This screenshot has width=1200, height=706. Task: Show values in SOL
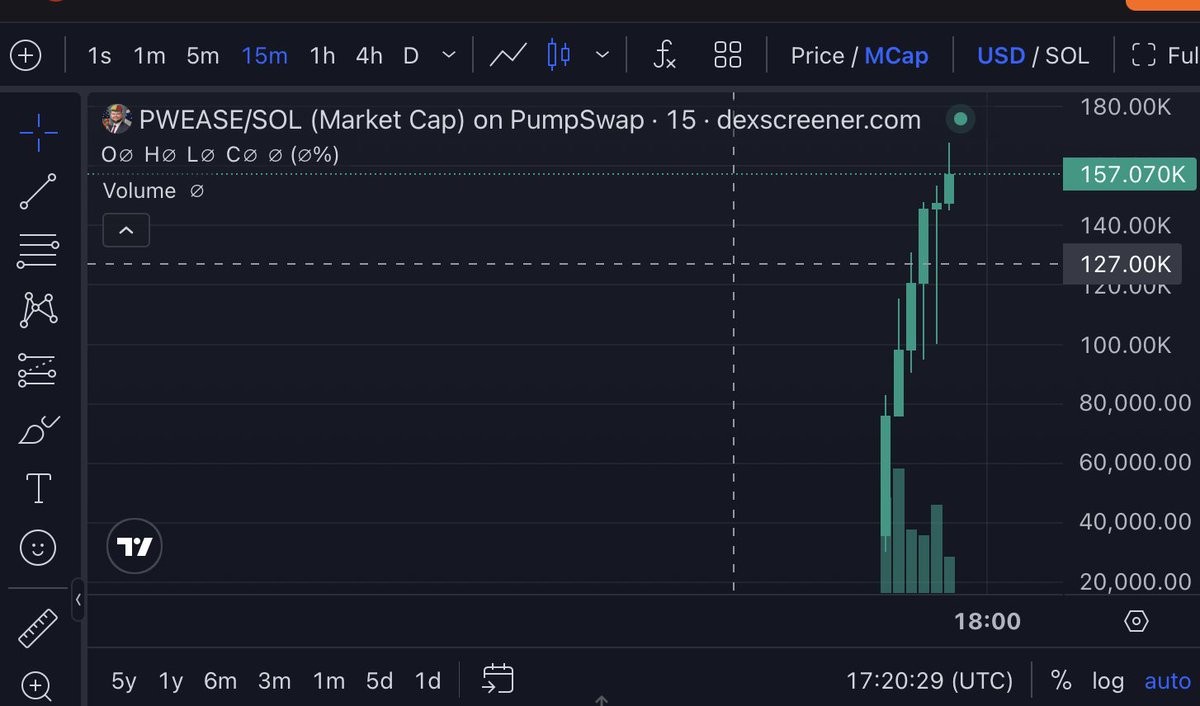(1067, 56)
